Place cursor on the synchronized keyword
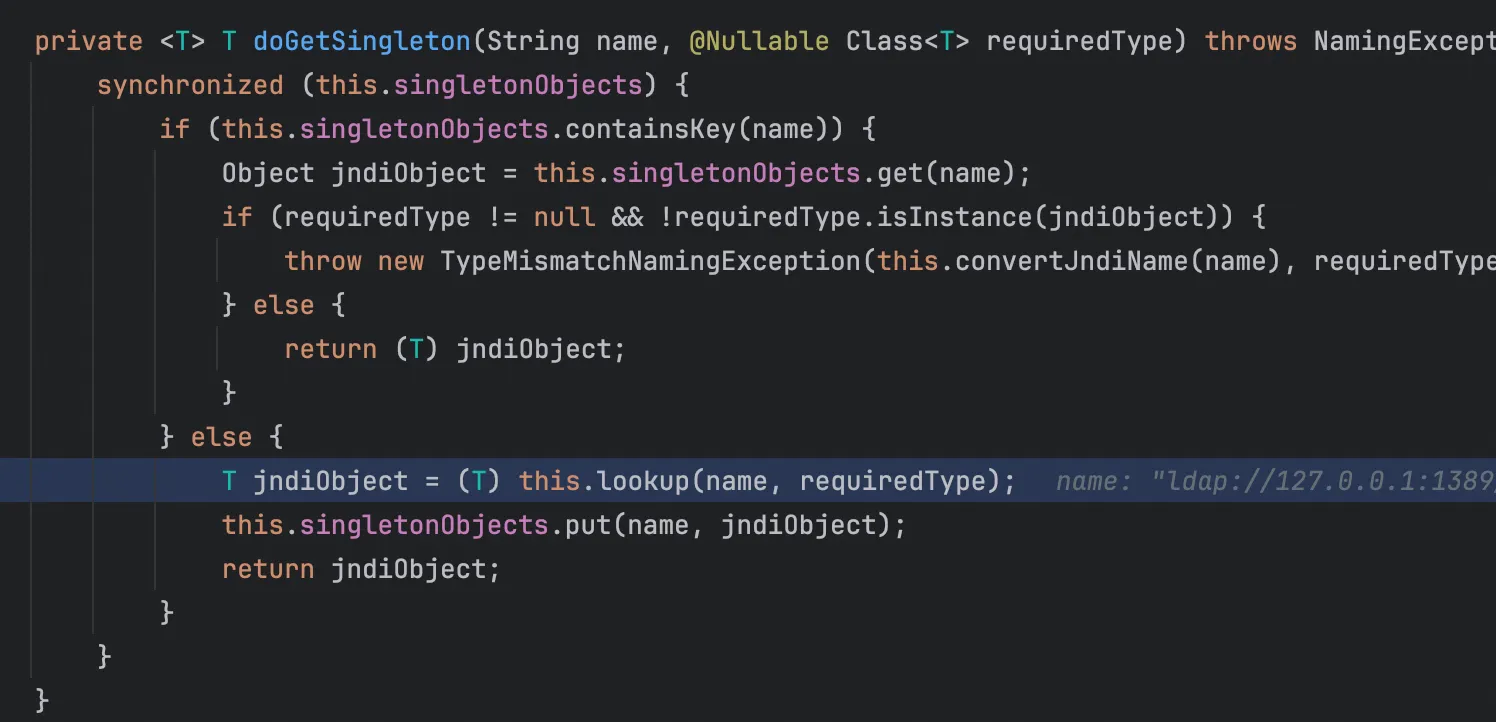Screen dimensions: 1496x722 pos(190,85)
